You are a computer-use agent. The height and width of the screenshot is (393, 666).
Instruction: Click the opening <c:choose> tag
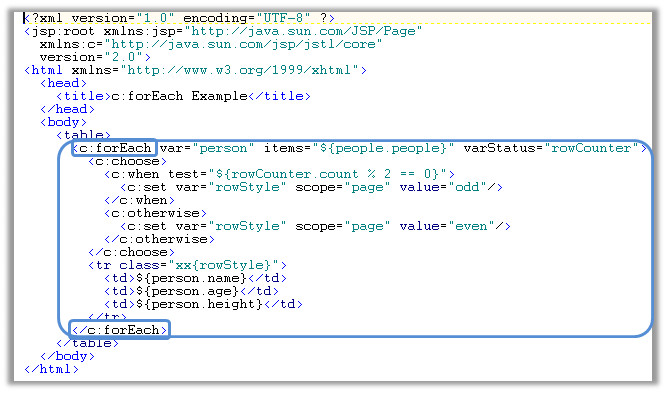127,161
